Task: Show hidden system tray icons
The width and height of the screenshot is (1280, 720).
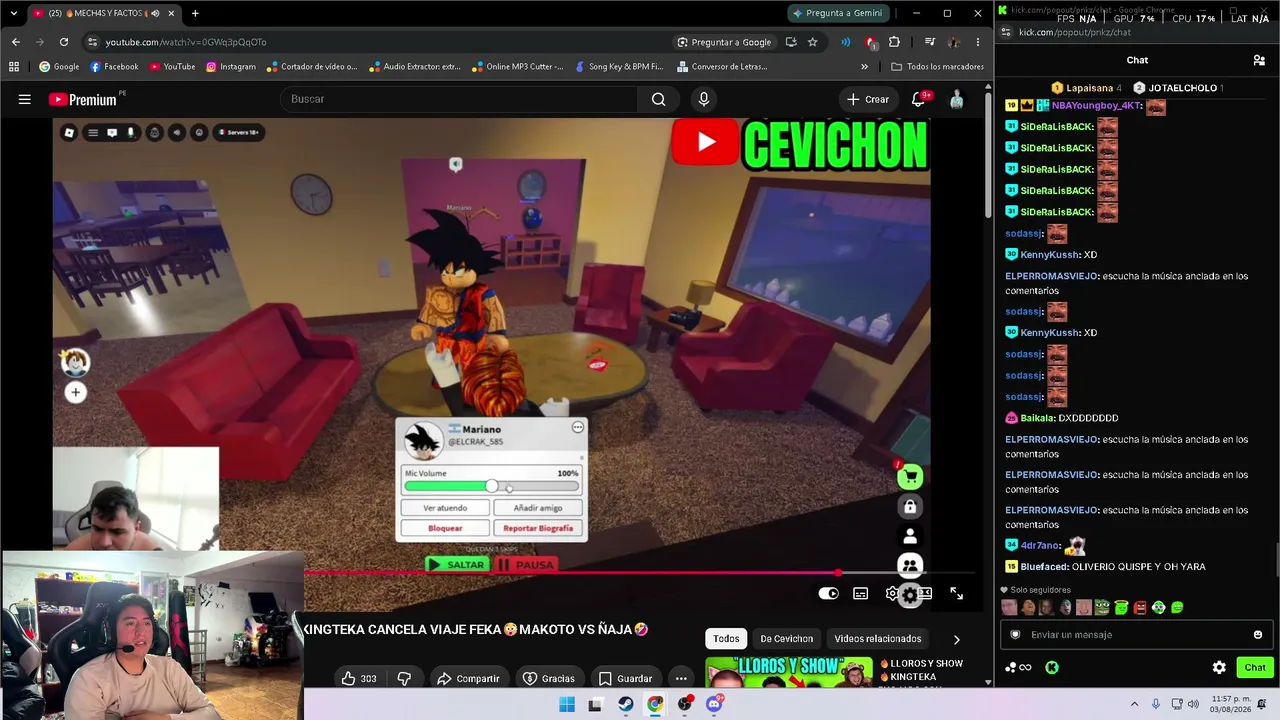Action: click(x=1134, y=704)
